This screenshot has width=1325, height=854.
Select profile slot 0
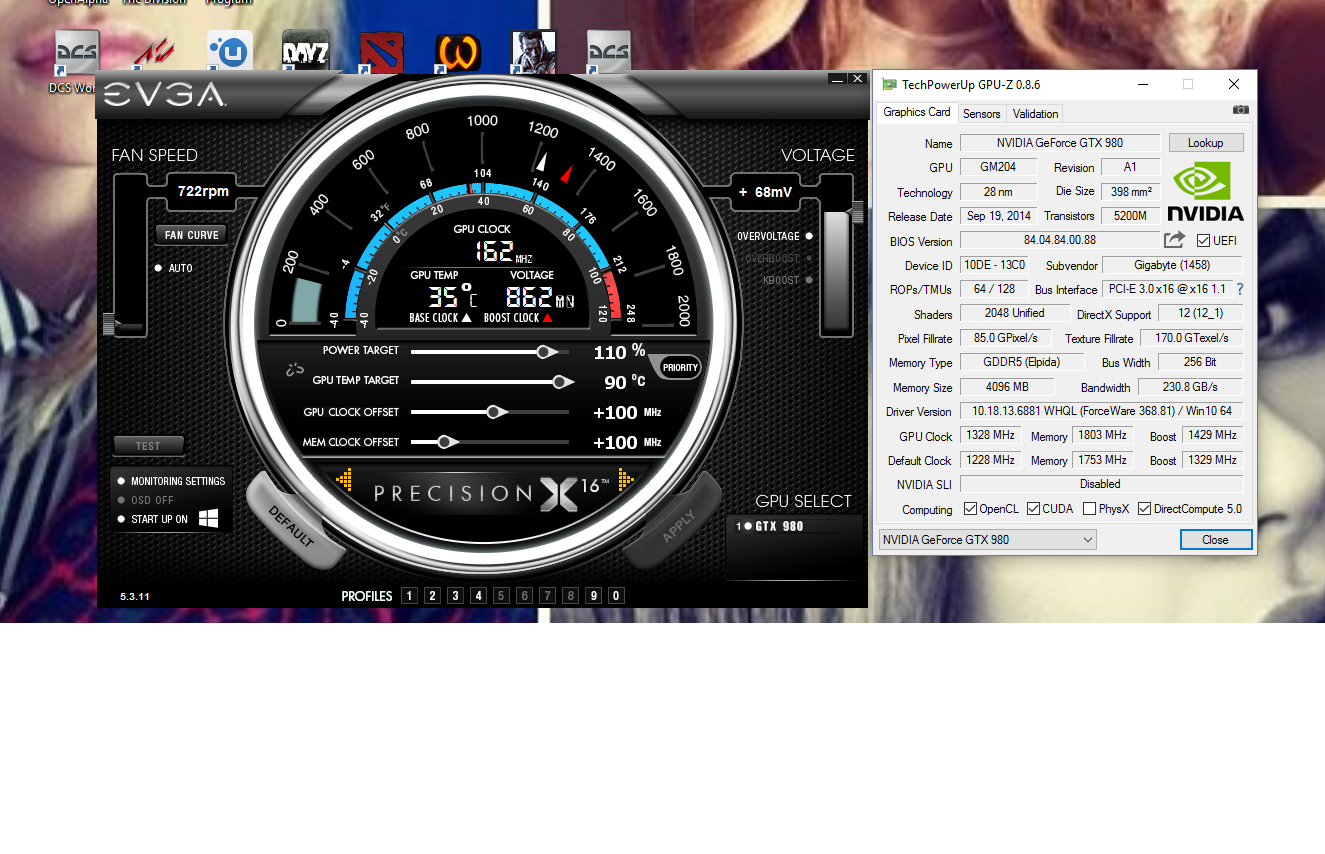616,596
